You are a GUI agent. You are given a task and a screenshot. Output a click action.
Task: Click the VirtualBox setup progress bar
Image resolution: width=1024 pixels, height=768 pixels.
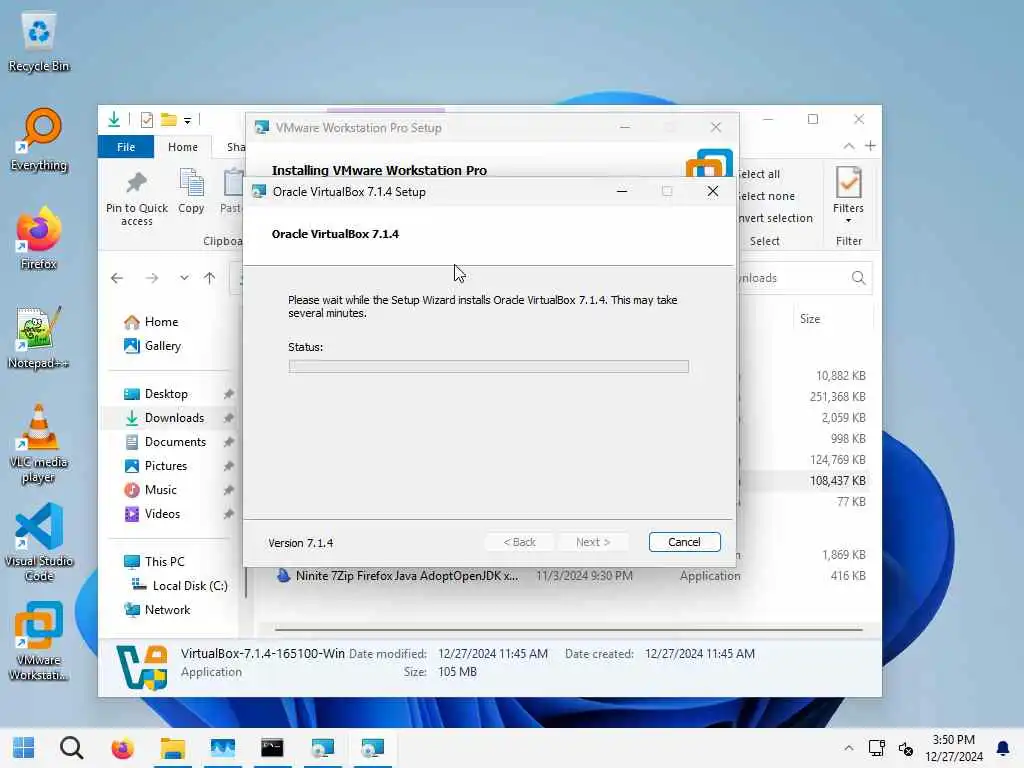(488, 366)
